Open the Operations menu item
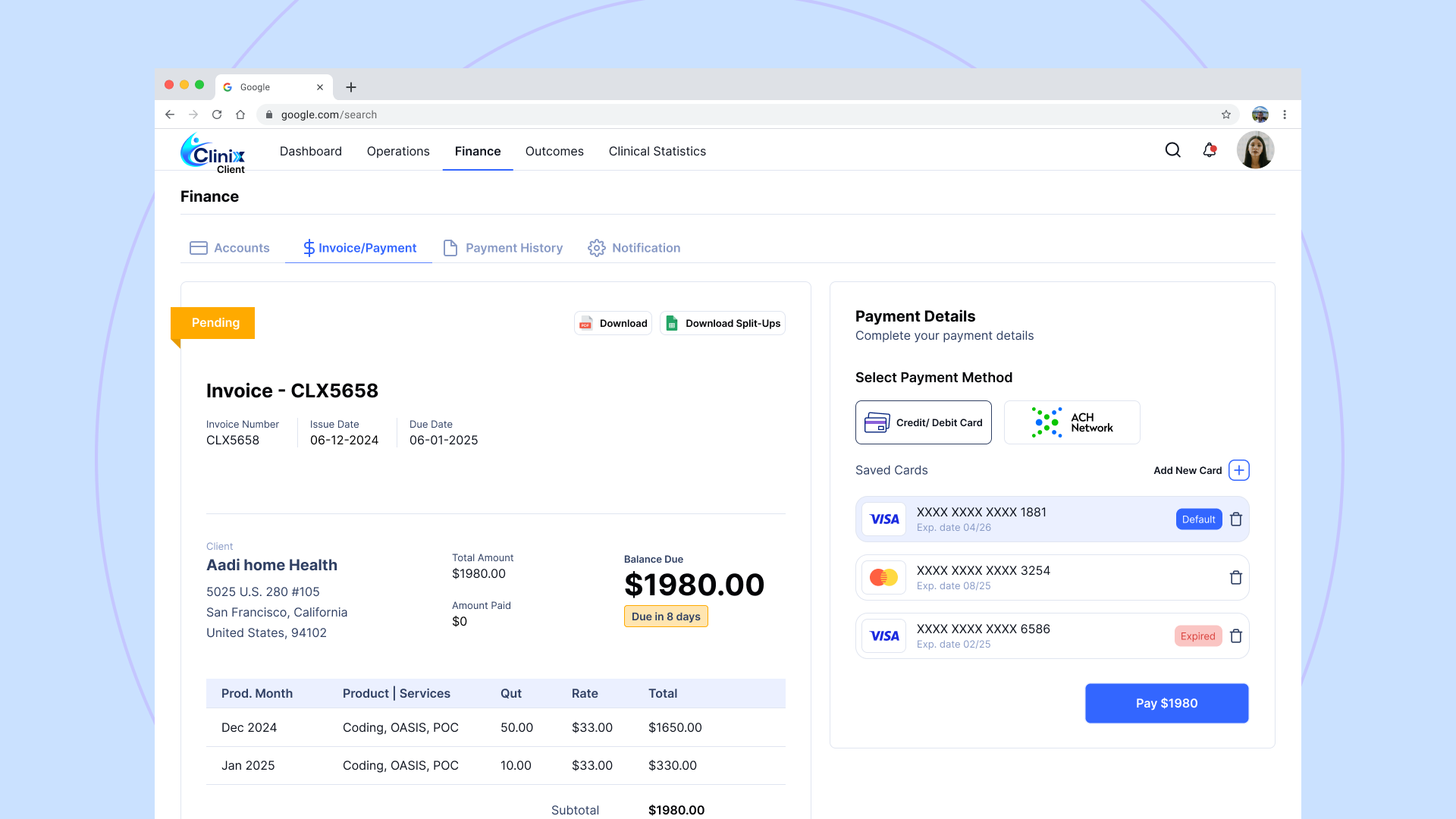 398,151
